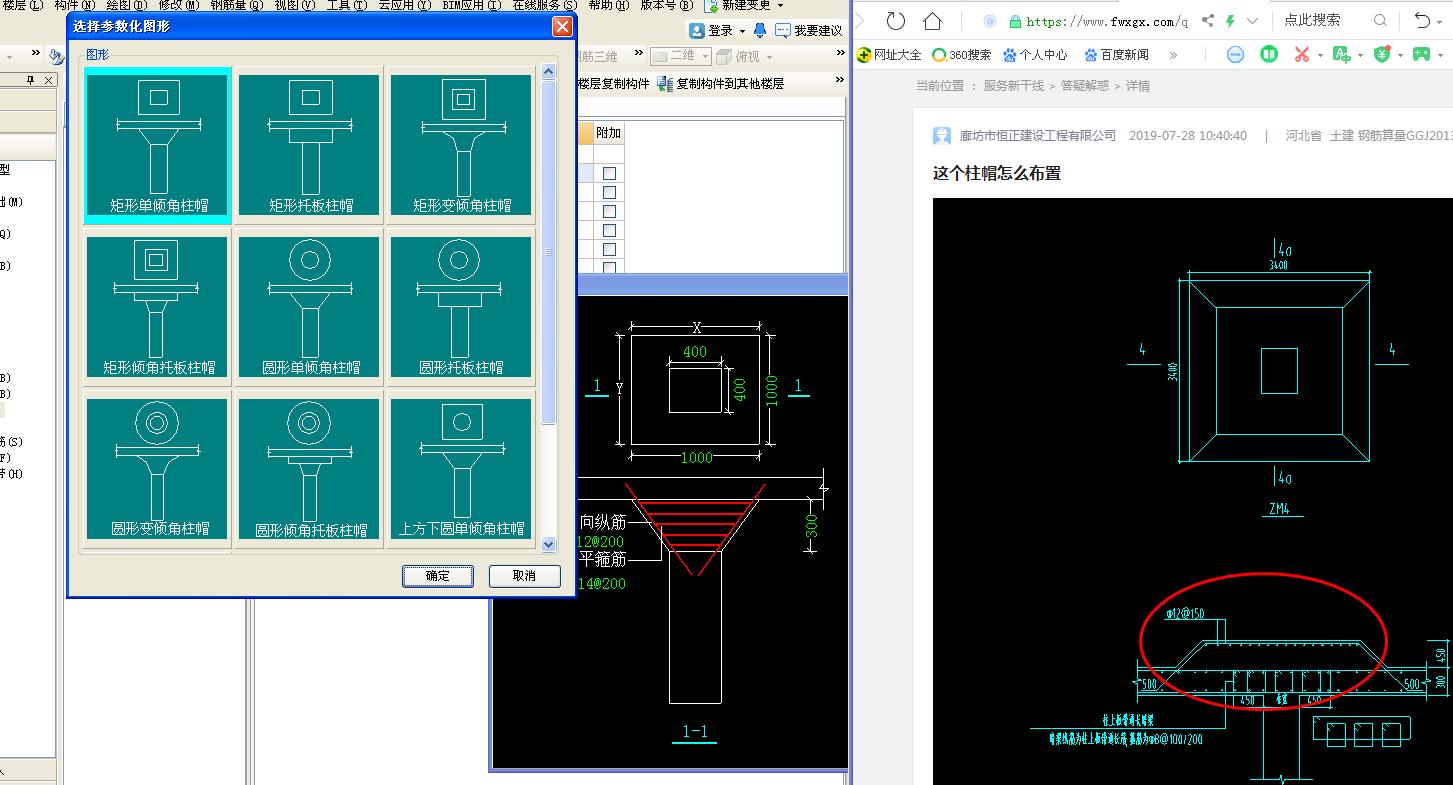Open the 版本号(B) menu
The height and width of the screenshot is (785, 1453).
[667, 5]
